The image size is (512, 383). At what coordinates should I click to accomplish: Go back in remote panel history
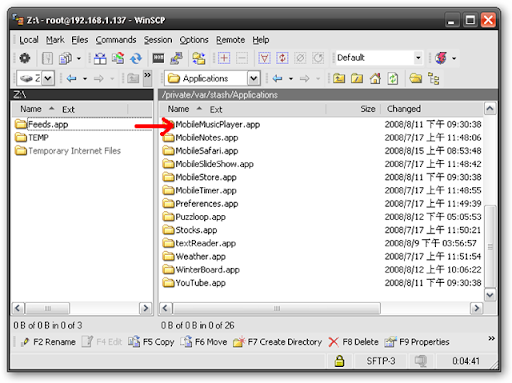pyautogui.click(x=277, y=79)
